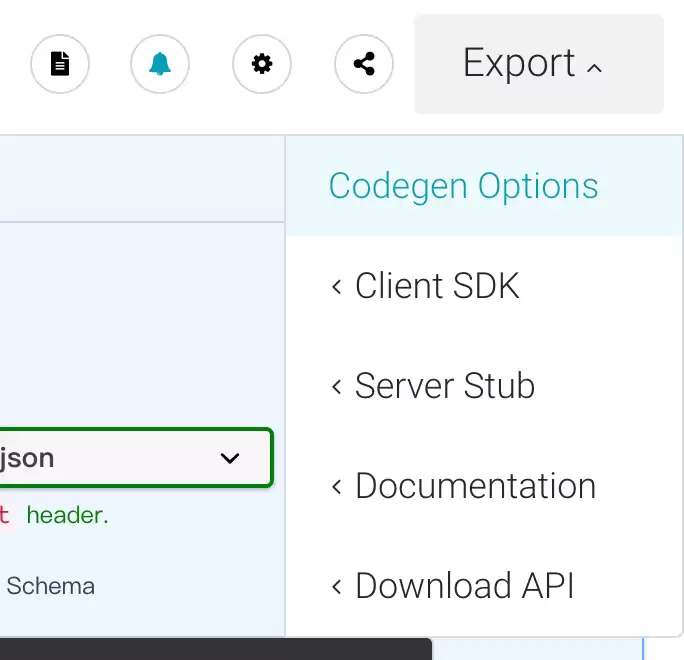The width and height of the screenshot is (684, 660).
Task: Click the dark bar at the bottom
Action: (216, 649)
